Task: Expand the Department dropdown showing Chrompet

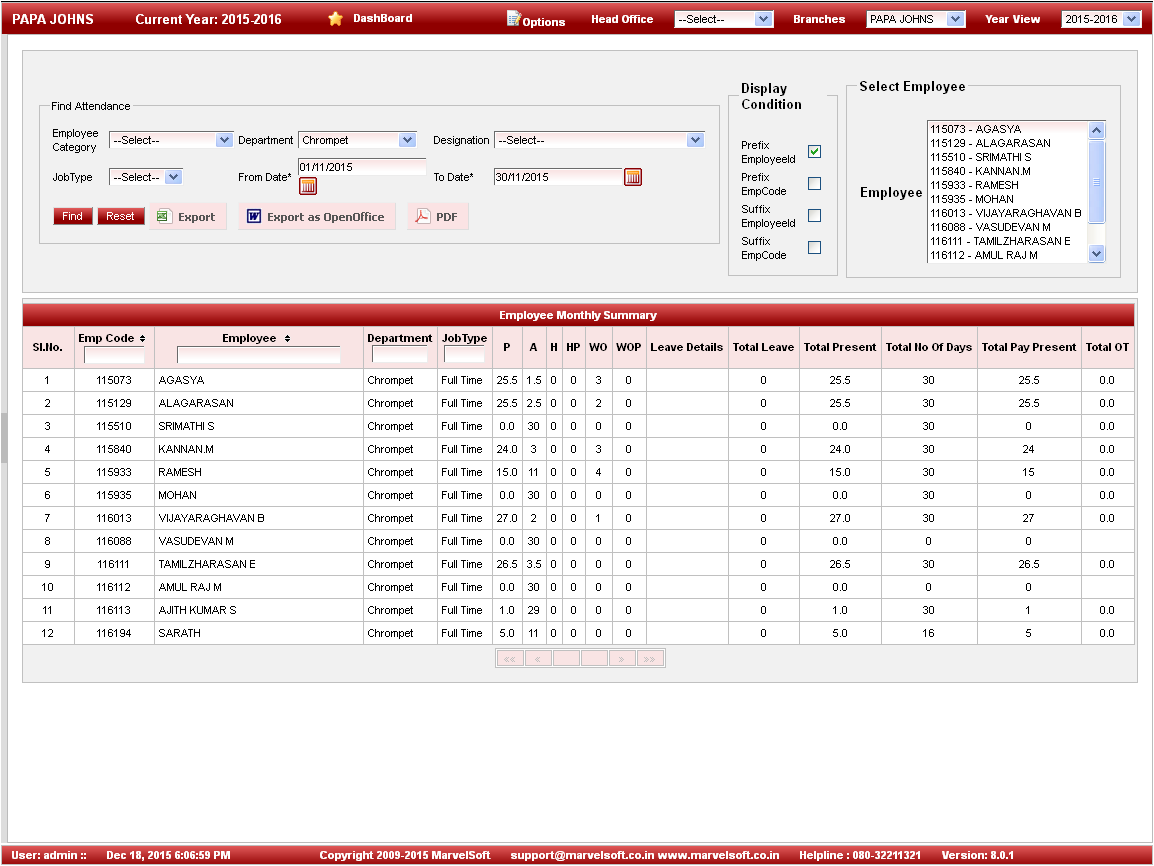Action: (x=406, y=141)
